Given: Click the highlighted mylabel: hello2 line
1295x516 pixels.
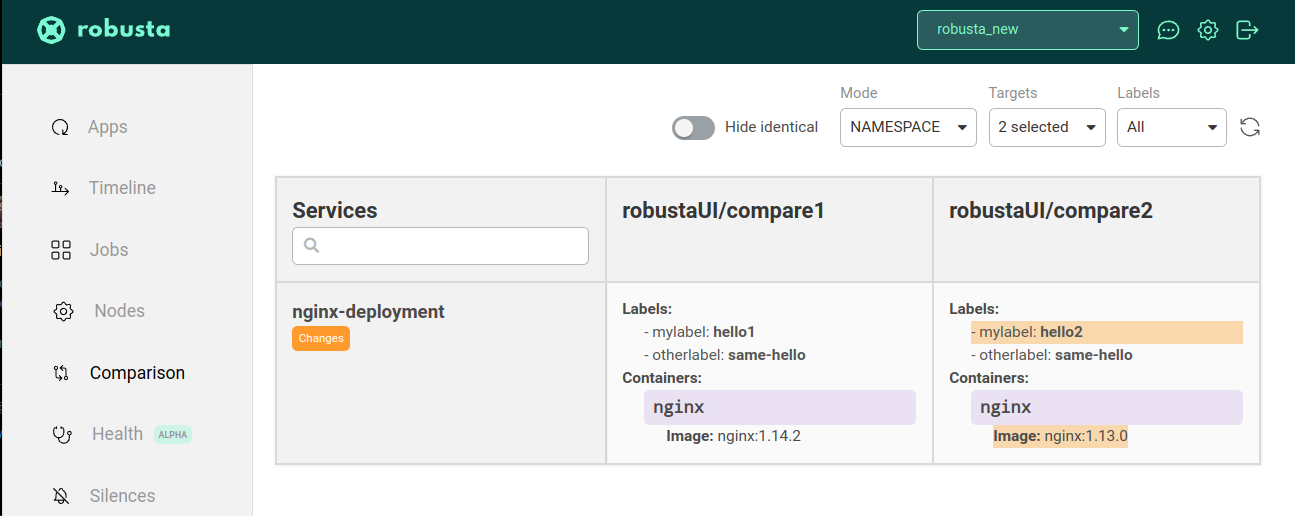Looking at the screenshot, I should click(x=1107, y=332).
